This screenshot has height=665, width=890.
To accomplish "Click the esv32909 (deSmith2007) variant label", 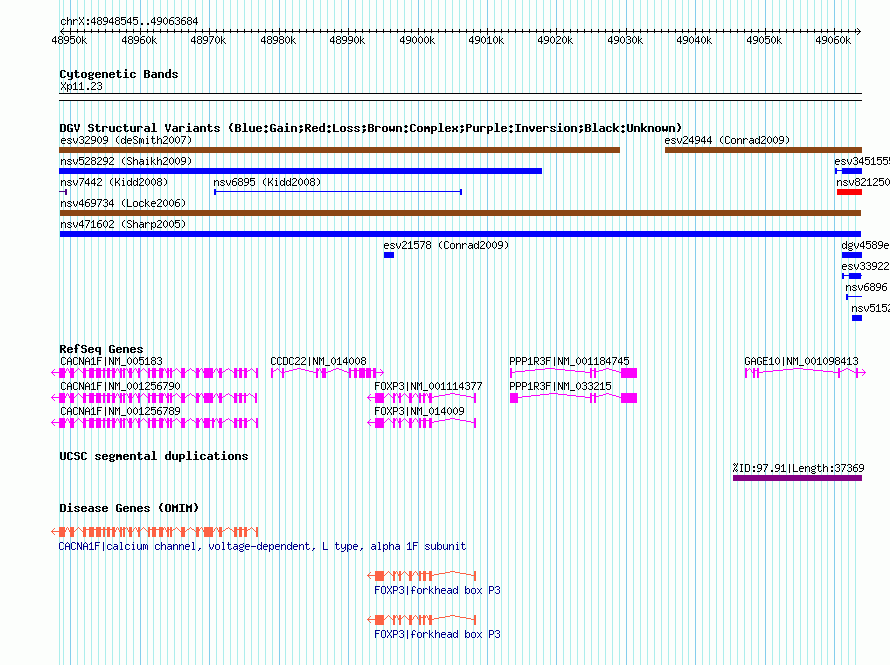I will 126,140.
